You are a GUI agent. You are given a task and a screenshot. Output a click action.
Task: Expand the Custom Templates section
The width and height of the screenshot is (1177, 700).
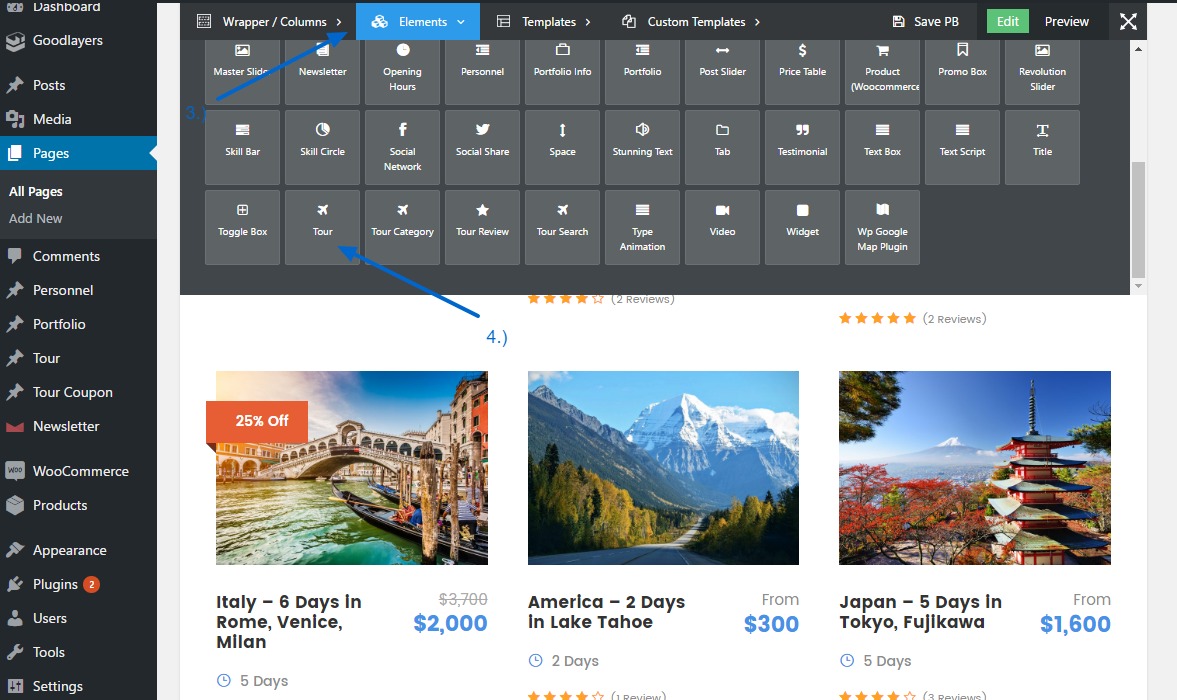pyautogui.click(x=691, y=21)
